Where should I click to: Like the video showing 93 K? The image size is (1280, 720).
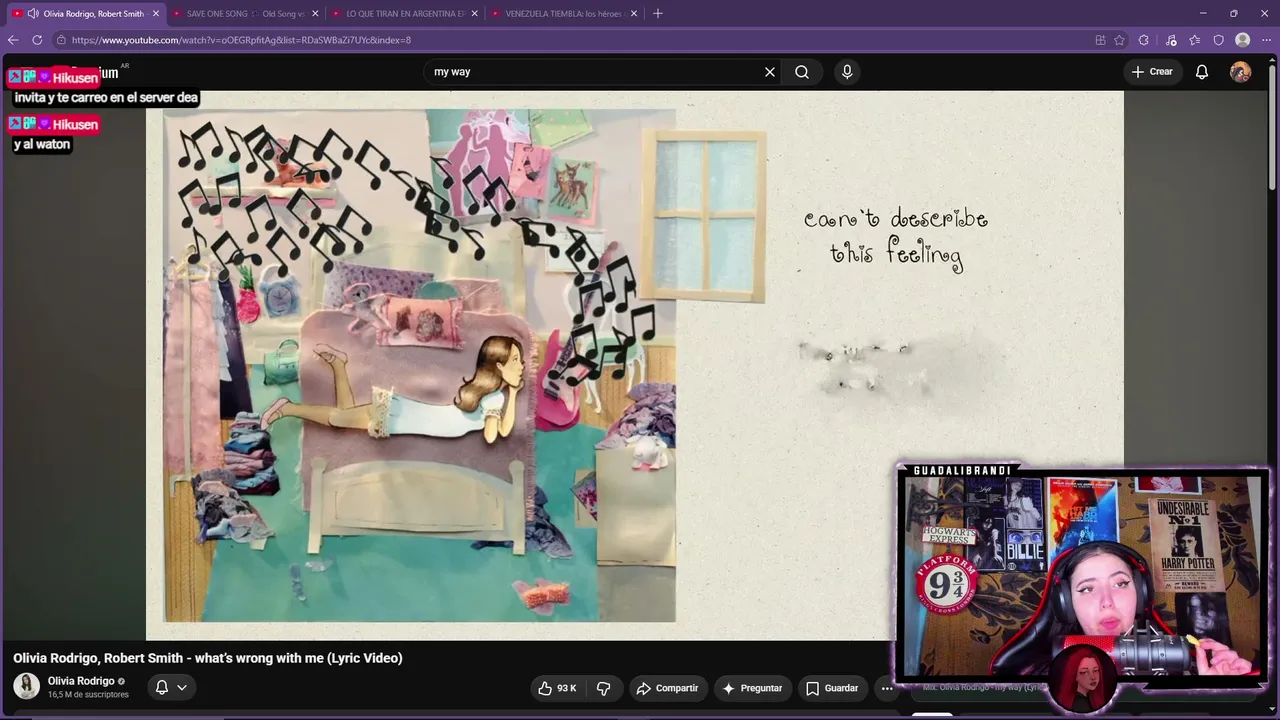557,688
